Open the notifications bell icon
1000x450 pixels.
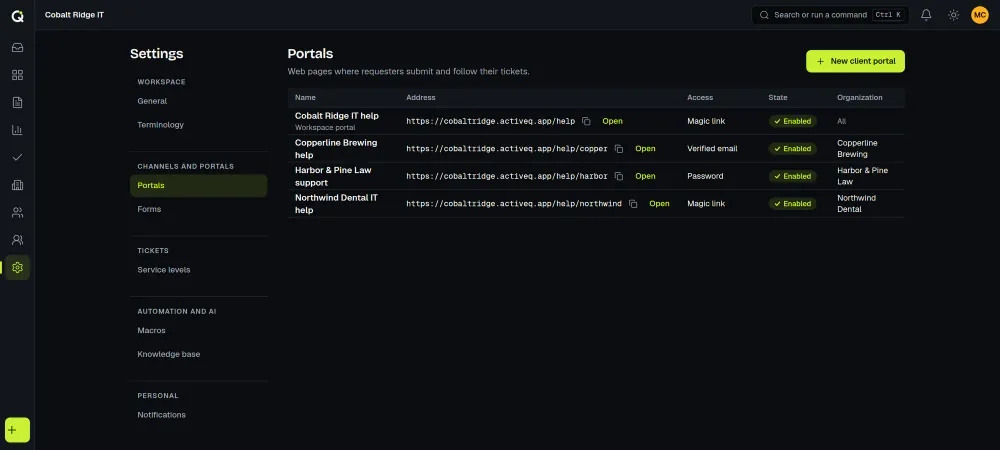point(926,15)
